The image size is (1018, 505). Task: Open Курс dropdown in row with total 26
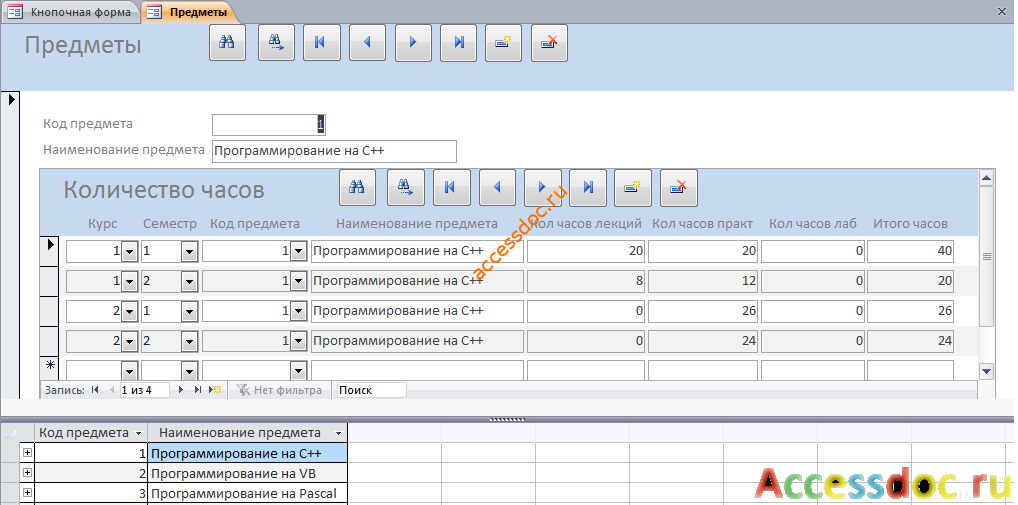click(x=130, y=311)
